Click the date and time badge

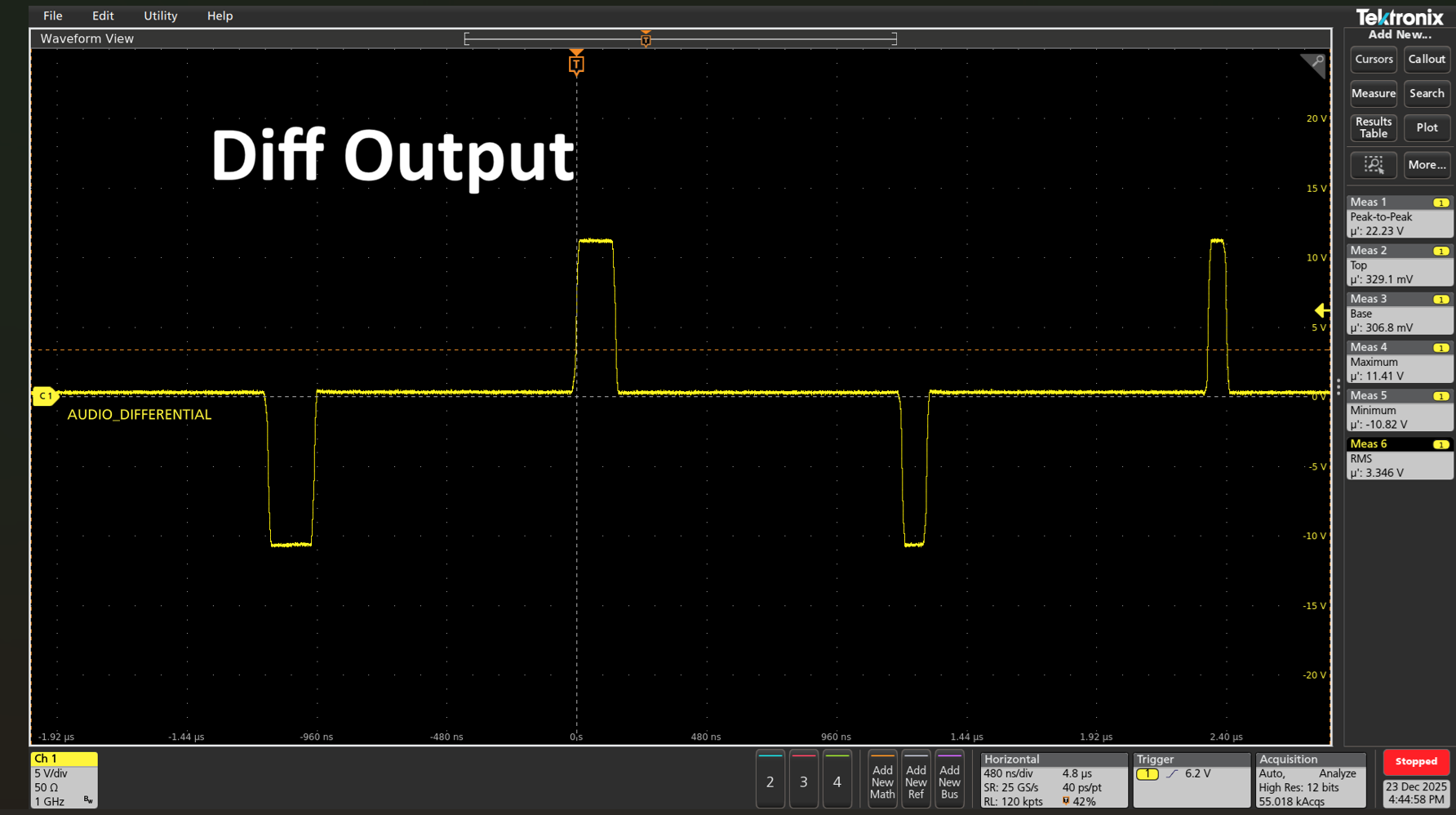coord(1416,793)
